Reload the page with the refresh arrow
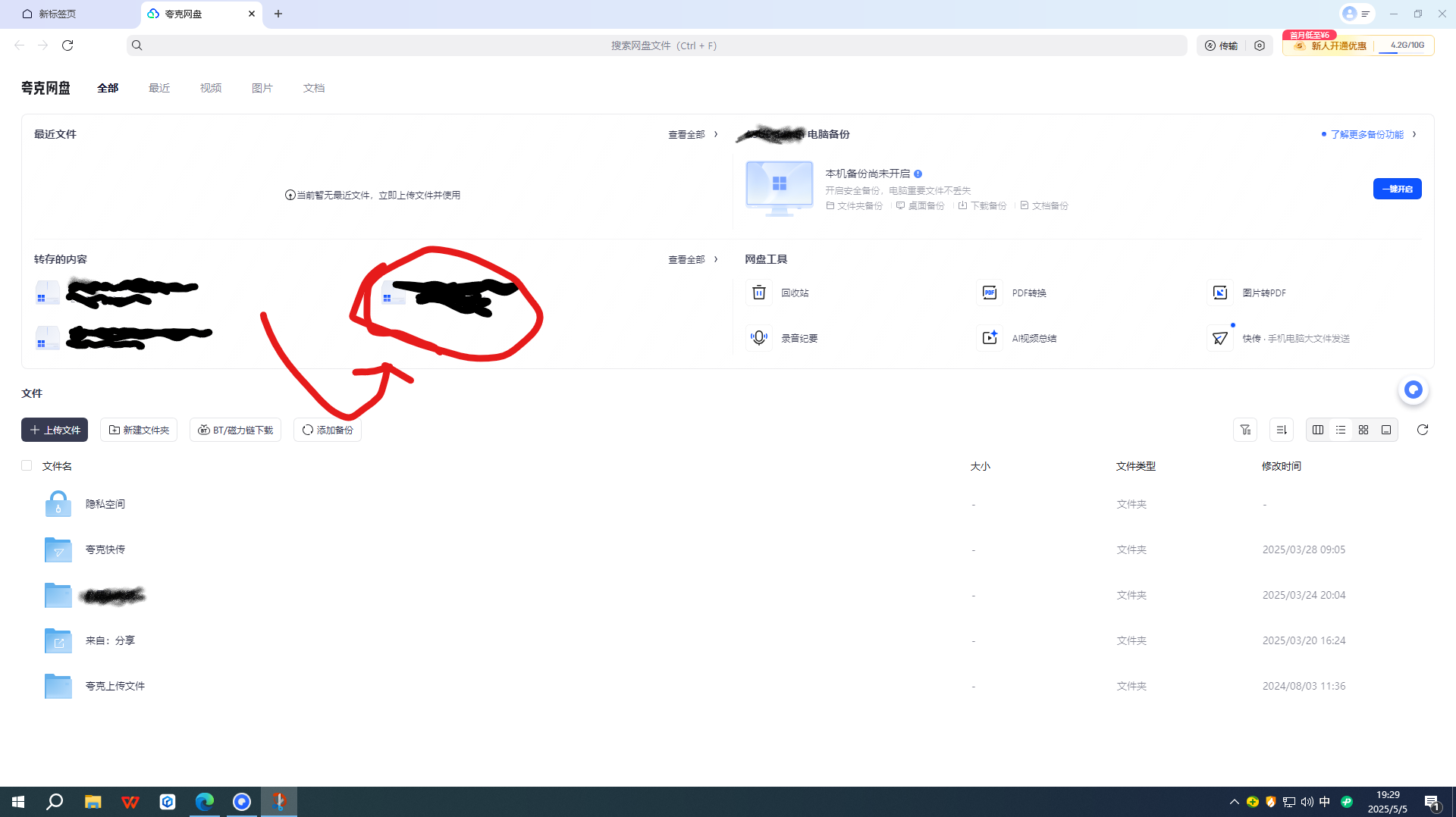The image size is (1456, 817). 67,45
